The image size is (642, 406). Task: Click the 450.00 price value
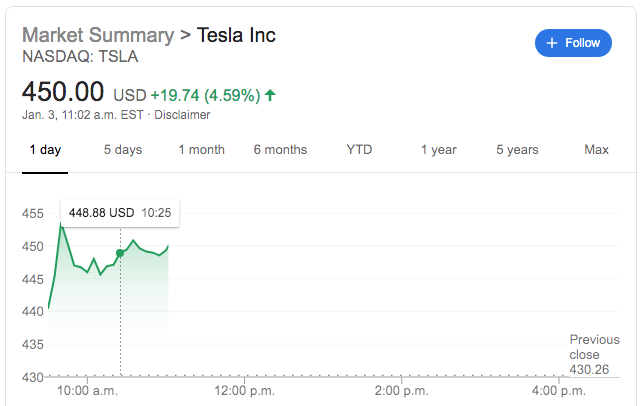click(63, 93)
